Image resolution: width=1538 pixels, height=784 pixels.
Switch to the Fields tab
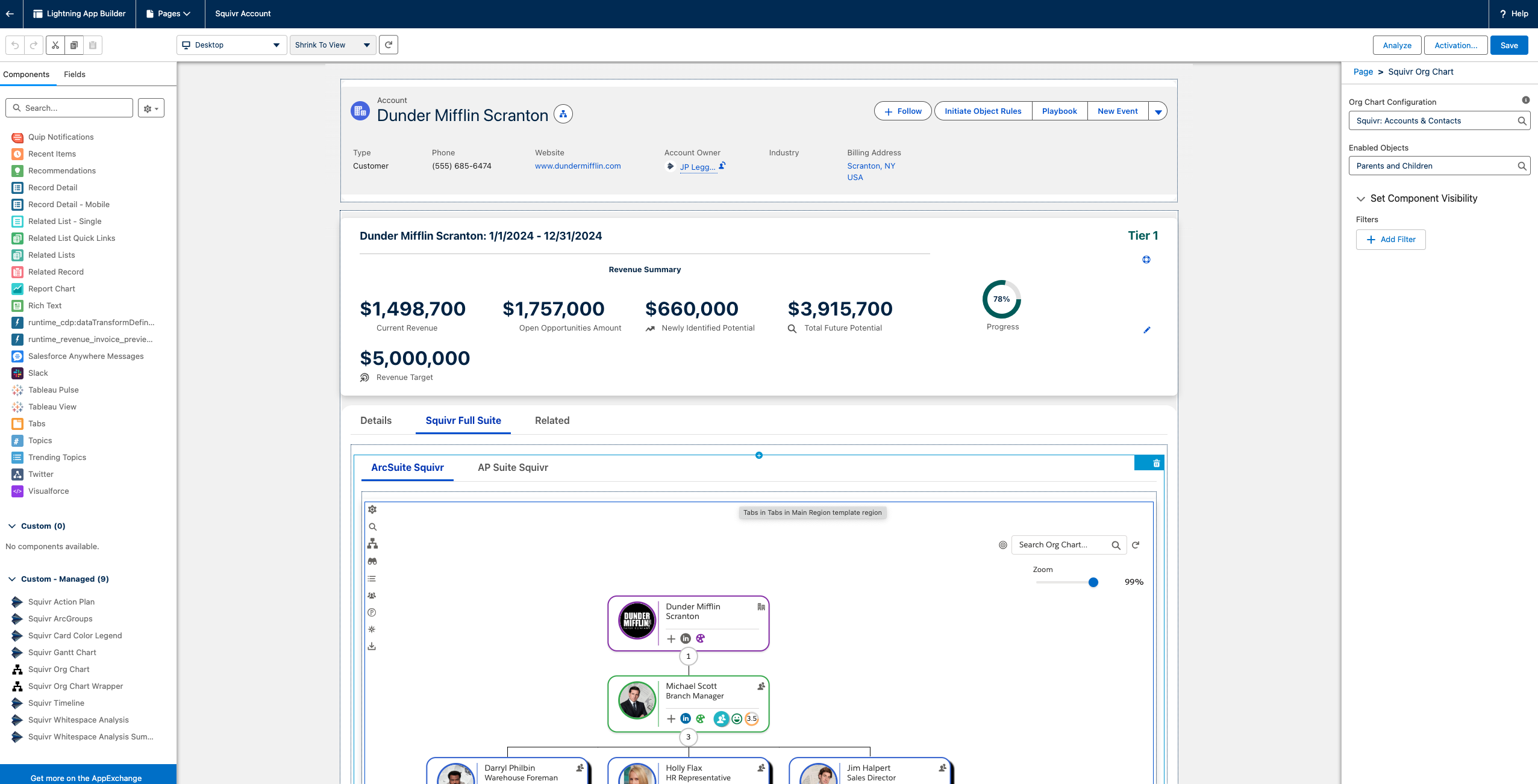click(75, 75)
